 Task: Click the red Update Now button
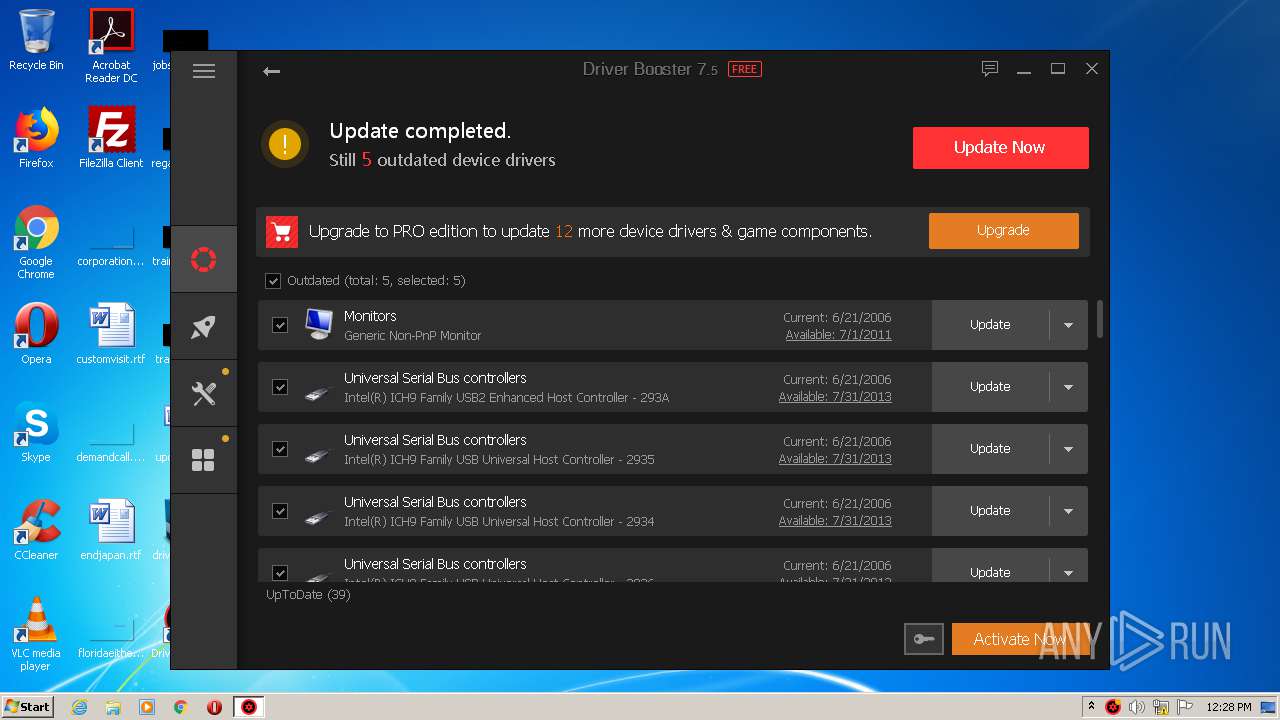(x=1000, y=147)
